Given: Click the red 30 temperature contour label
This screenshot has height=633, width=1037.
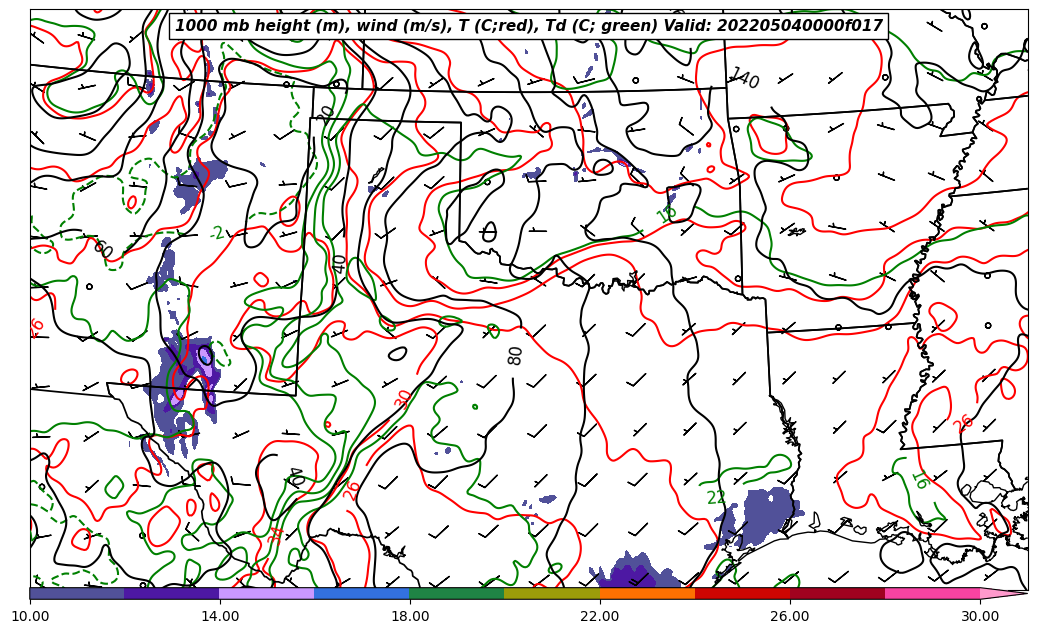Looking at the screenshot, I should pyautogui.click(x=403, y=398).
